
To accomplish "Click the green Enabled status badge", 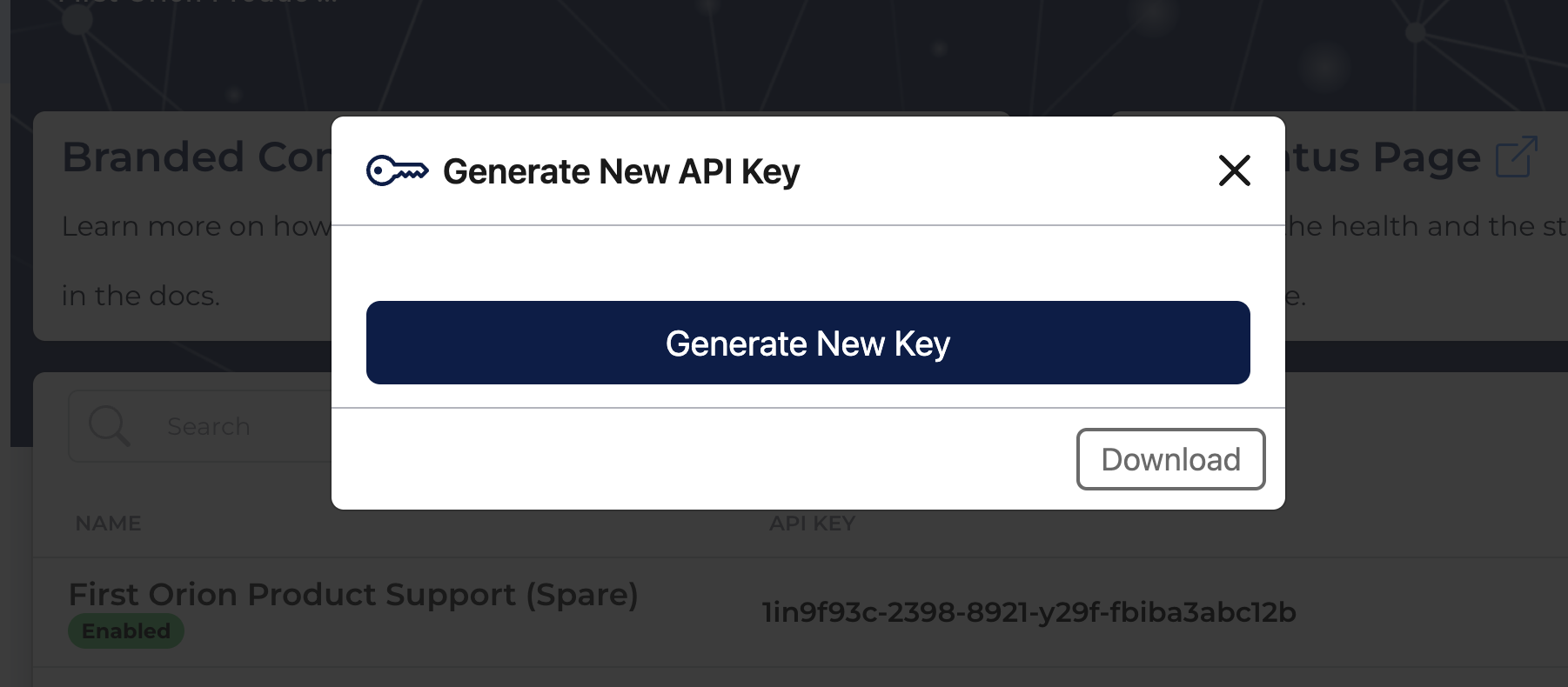I will click(x=126, y=631).
